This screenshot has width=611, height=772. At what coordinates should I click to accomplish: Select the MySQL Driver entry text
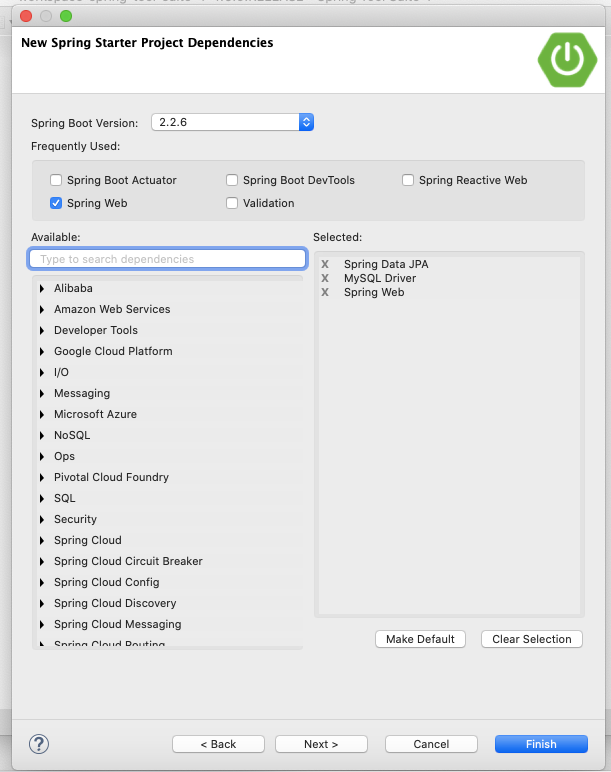(380, 278)
